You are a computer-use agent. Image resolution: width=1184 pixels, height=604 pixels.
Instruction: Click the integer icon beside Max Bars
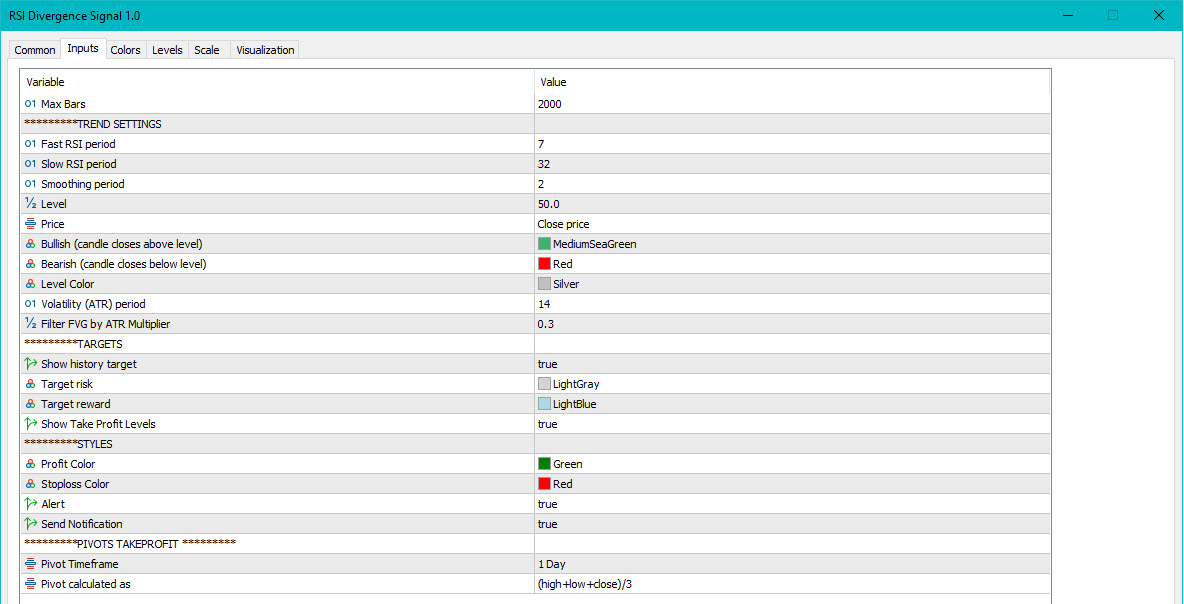pos(30,104)
